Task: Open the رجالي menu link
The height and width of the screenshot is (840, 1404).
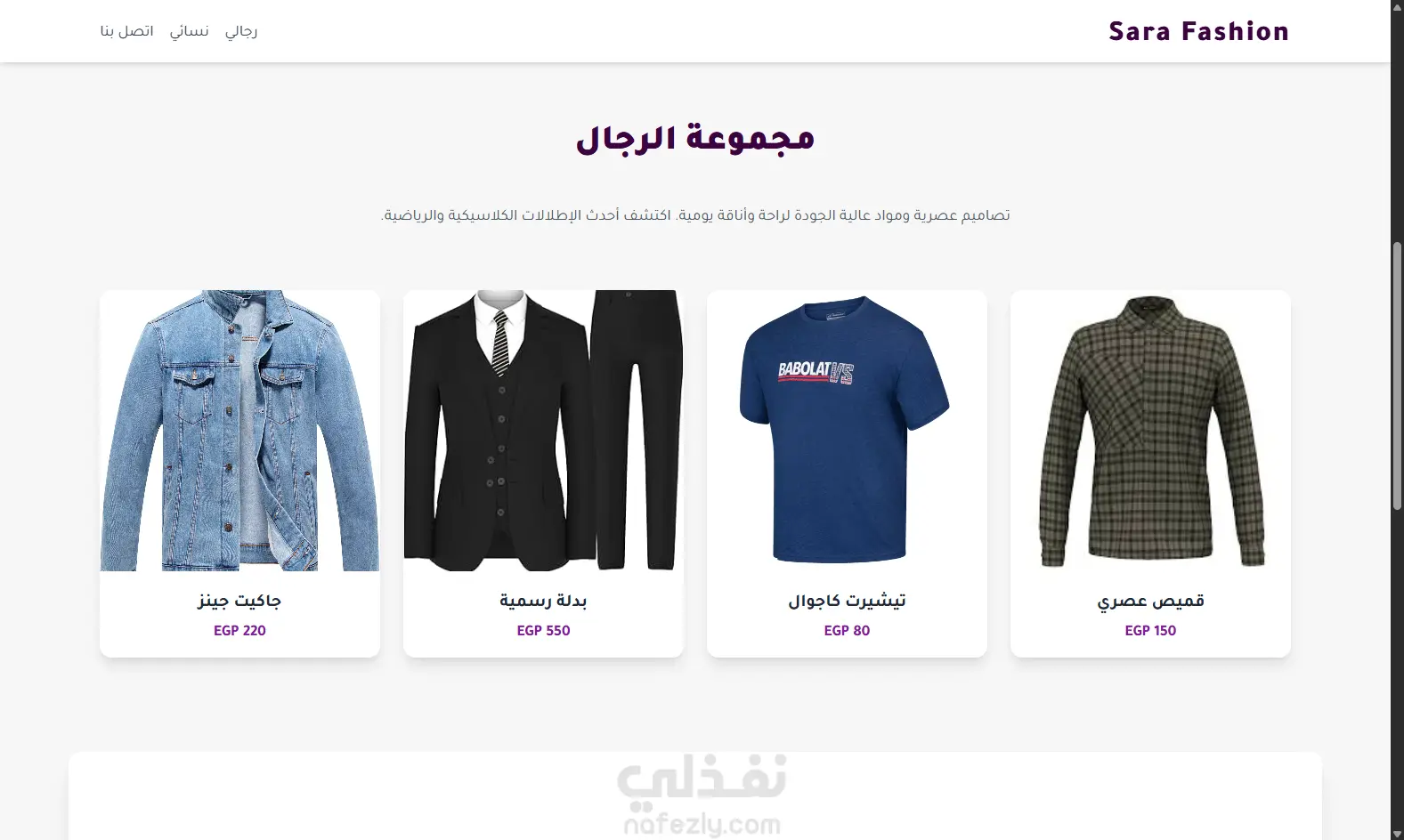Action: point(240,31)
